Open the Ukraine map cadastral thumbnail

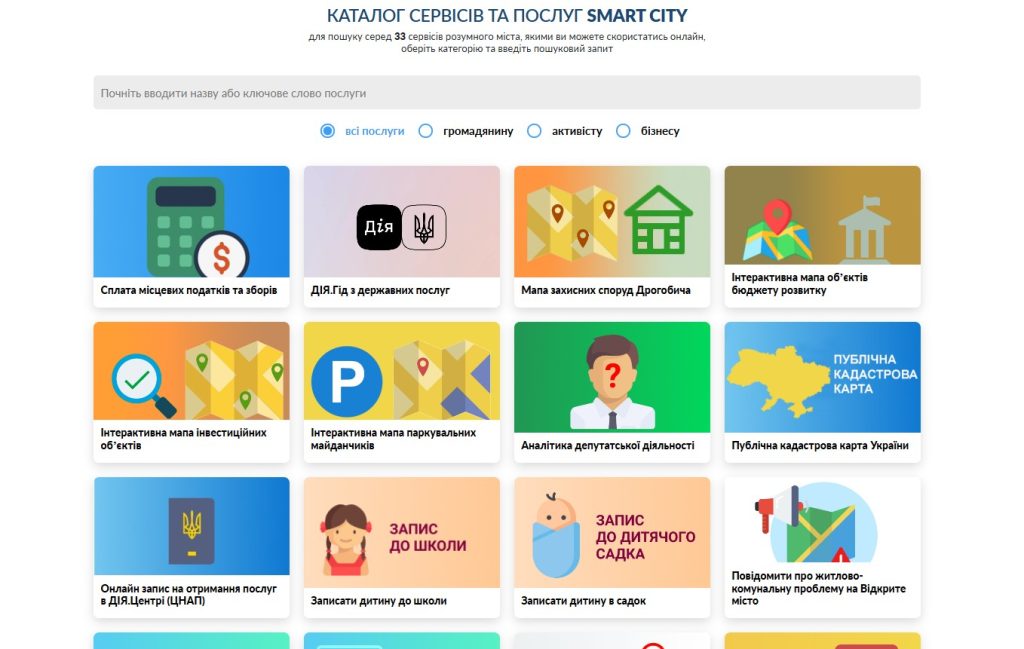822,377
